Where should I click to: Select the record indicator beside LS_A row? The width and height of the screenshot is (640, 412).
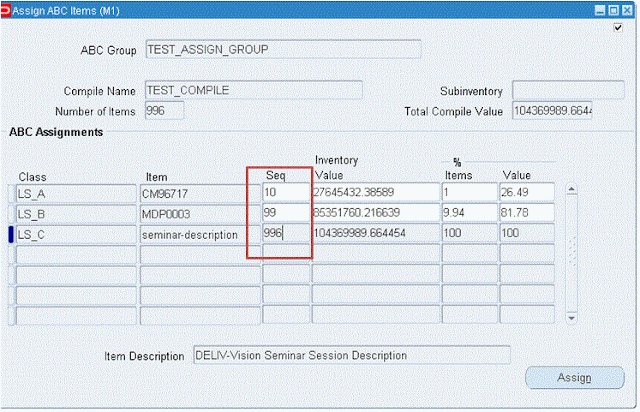(x=11, y=194)
